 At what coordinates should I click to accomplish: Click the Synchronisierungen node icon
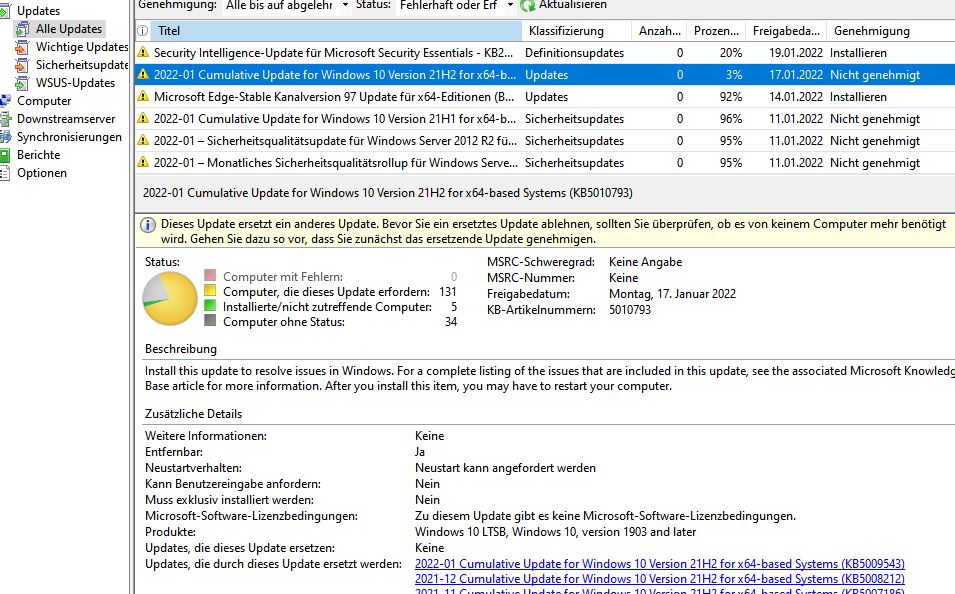coord(5,136)
